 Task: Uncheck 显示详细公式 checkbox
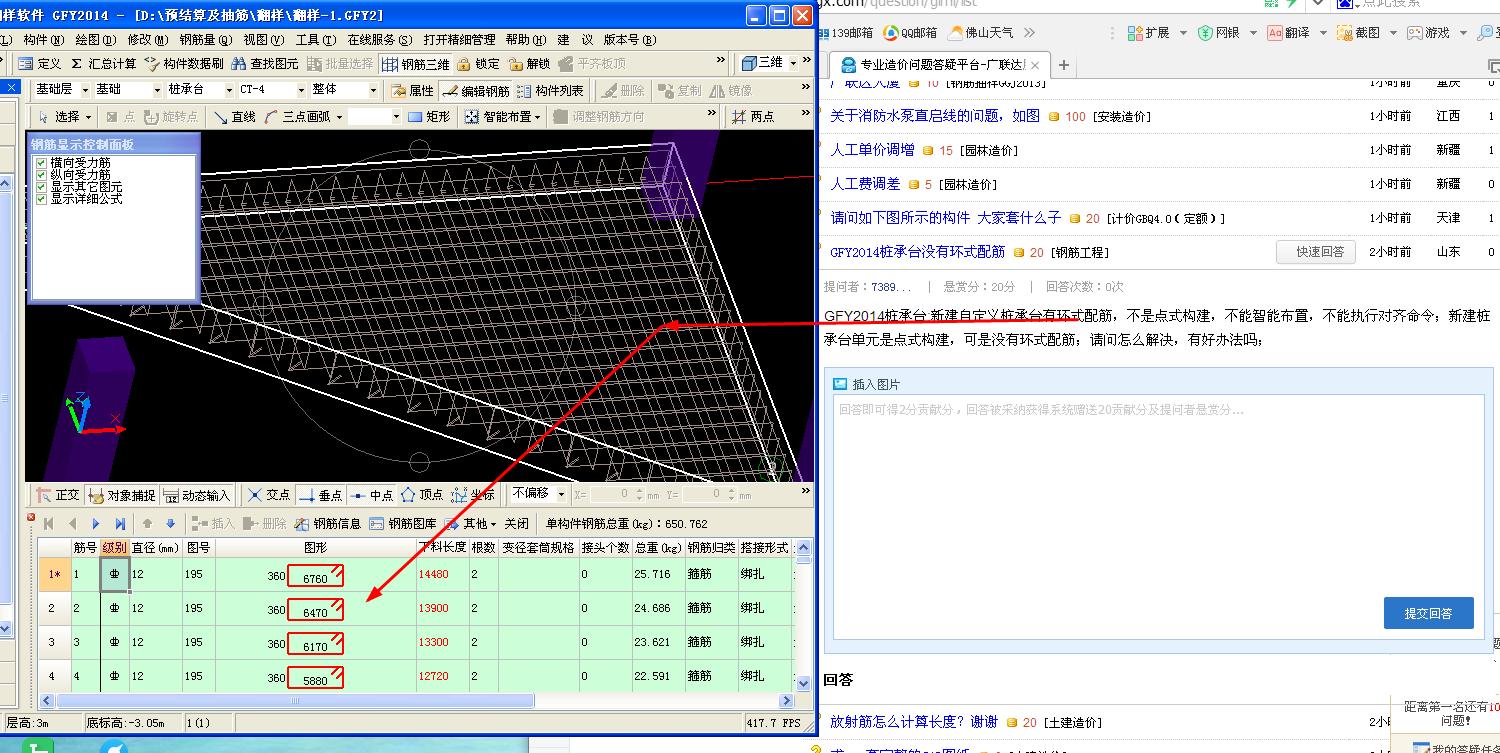coord(41,199)
